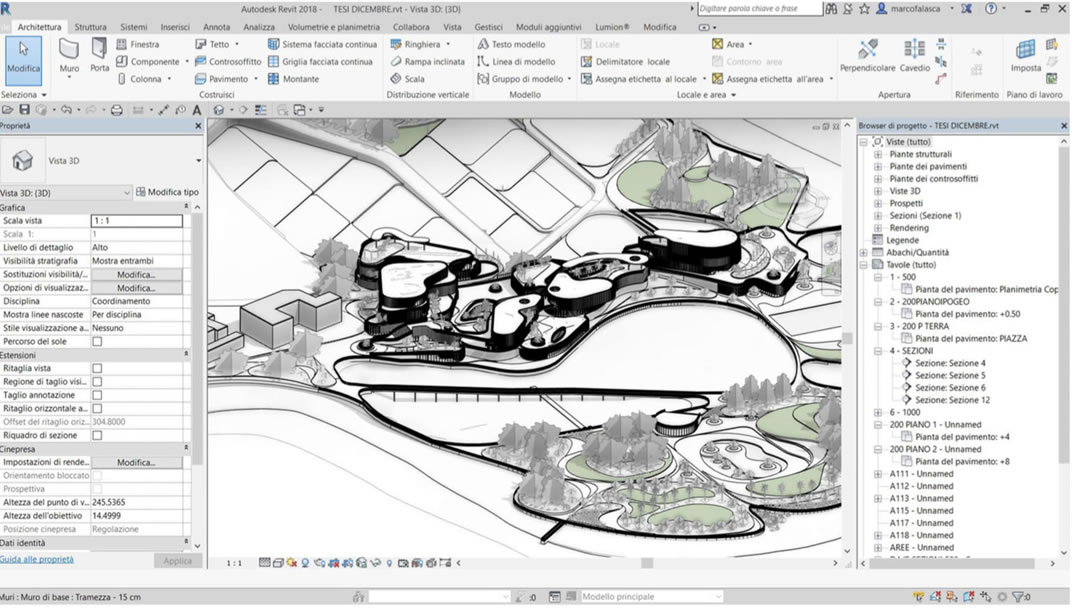Screen dimensions: 1074x608
Task: Select the Cavedio shaft tool
Action: pos(914,55)
